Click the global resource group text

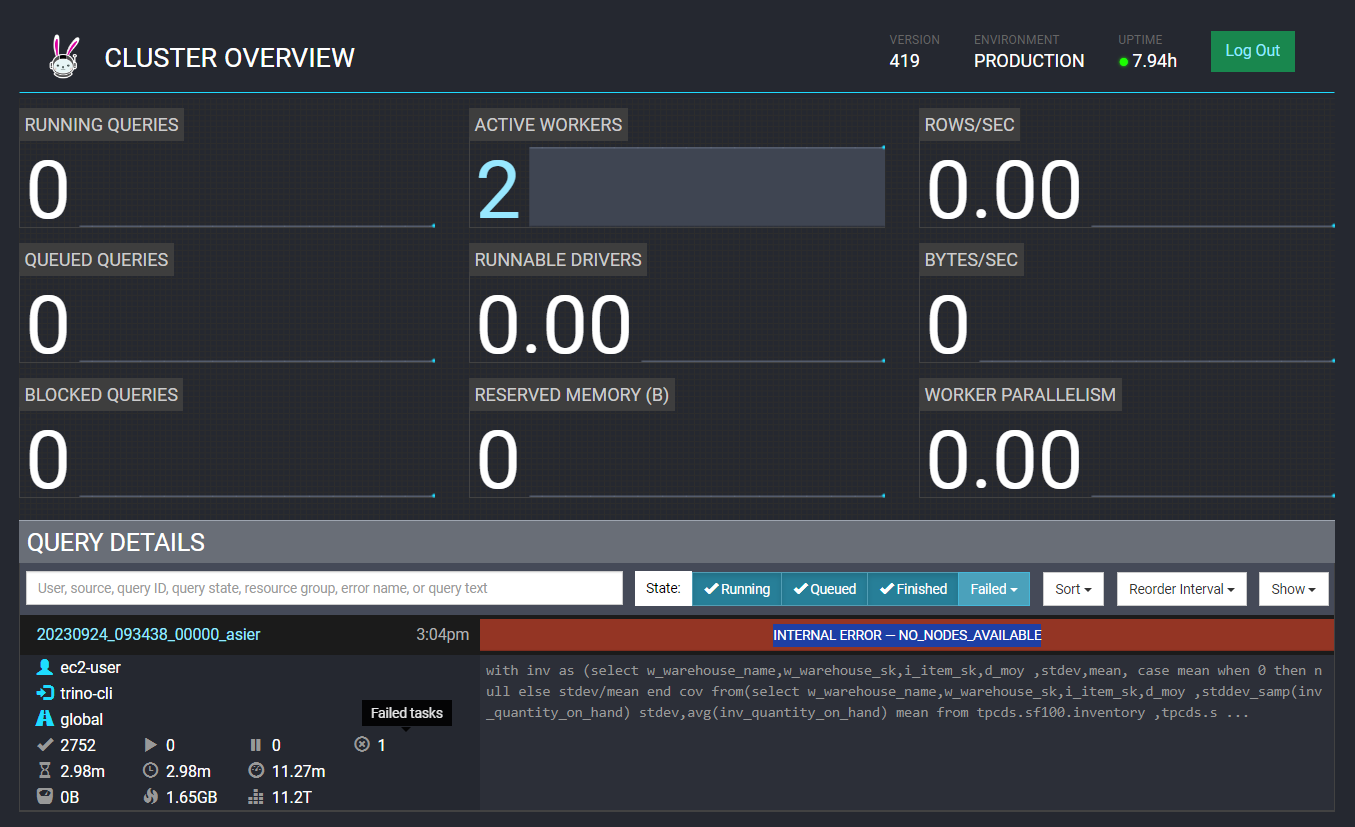[82, 719]
